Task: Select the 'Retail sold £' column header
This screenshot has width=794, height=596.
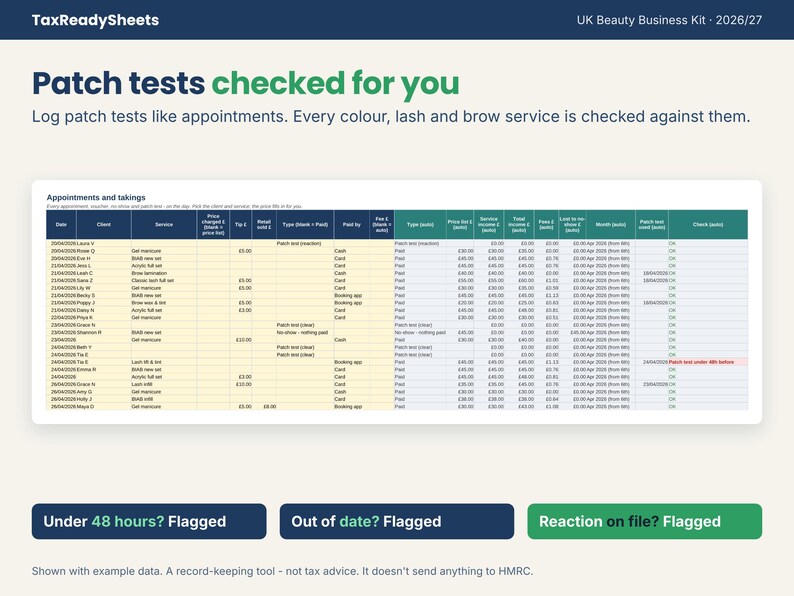Action: pyautogui.click(x=264, y=224)
